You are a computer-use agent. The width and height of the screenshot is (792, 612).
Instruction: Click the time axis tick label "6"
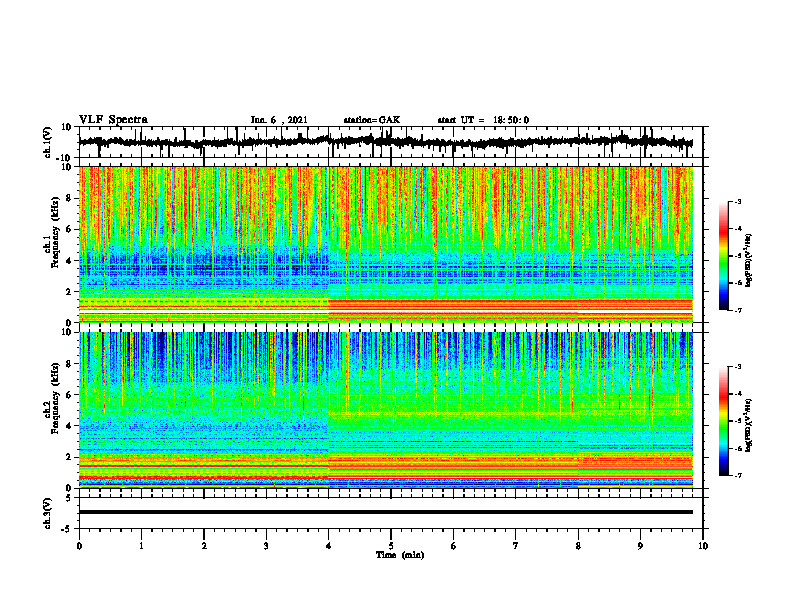tap(454, 546)
